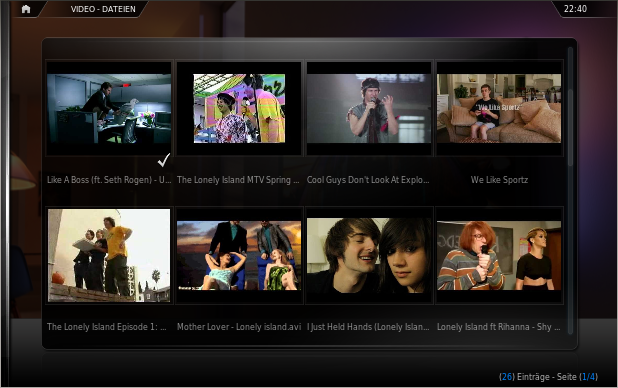Open Lonely Island ft Rihanna Shy thumbnail
This screenshot has height=388, width=618.
(x=499, y=256)
